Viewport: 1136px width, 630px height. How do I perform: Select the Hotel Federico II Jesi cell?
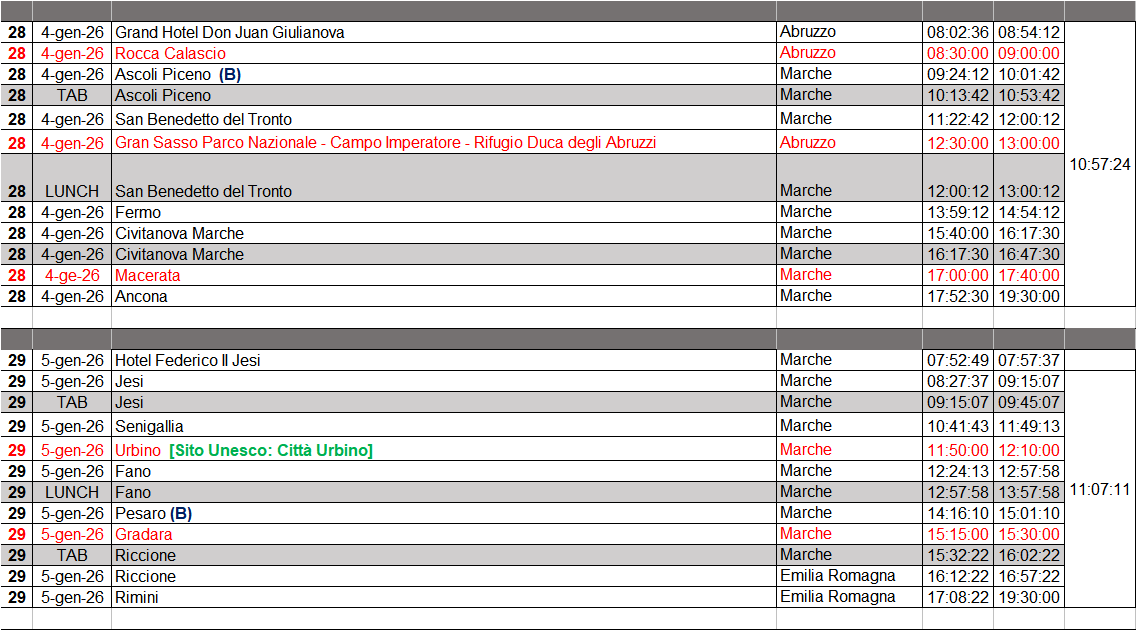188,360
